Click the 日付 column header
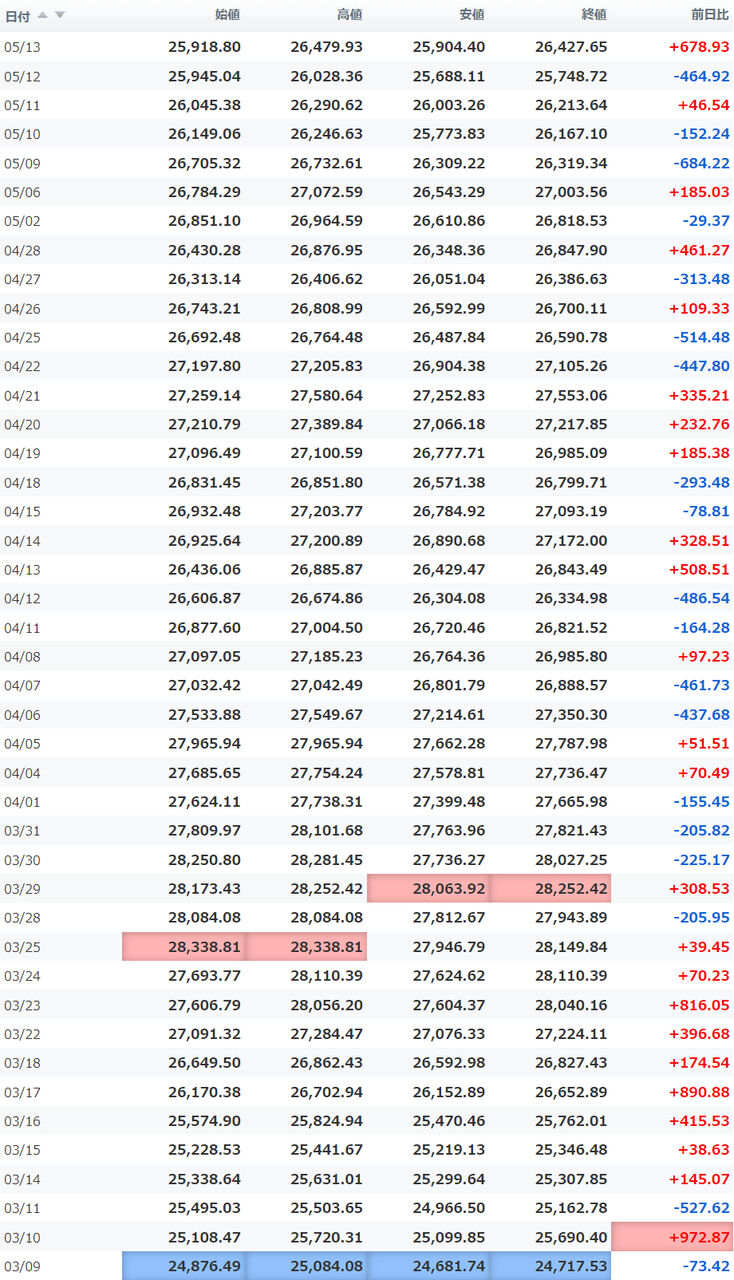734x1280 pixels. pos(17,16)
